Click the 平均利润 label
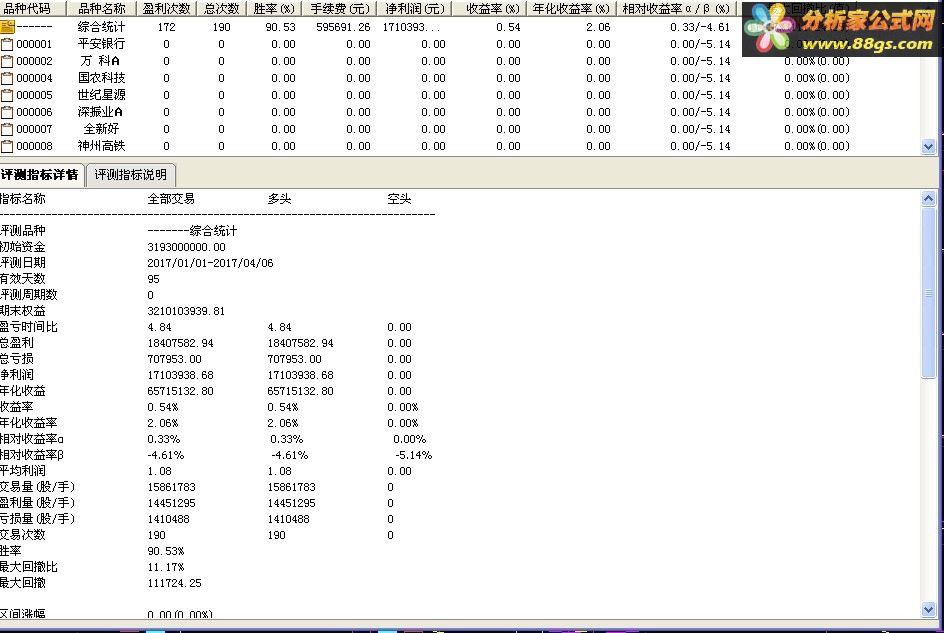The width and height of the screenshot is (944, 633). [23, 471]
